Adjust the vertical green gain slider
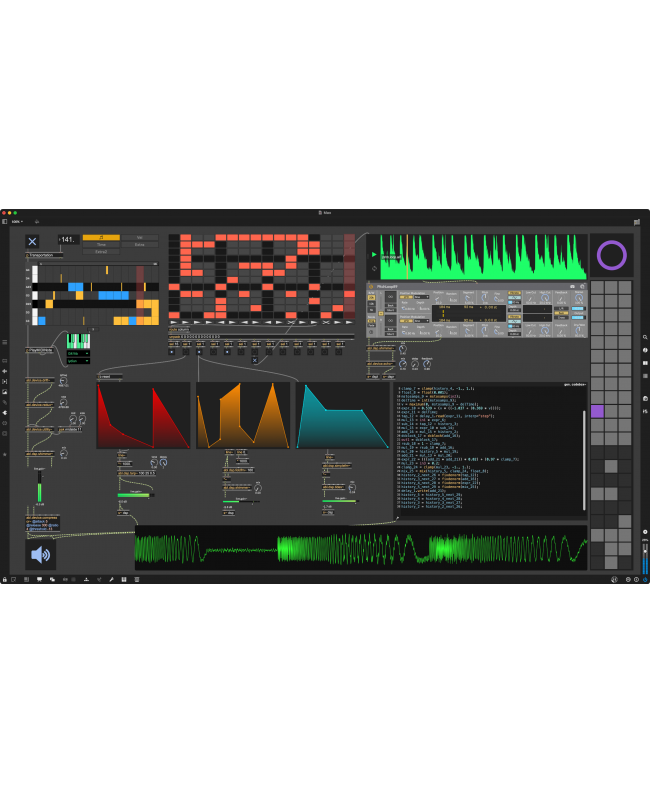This screenshot has height=794, width=650. (39, 486)
